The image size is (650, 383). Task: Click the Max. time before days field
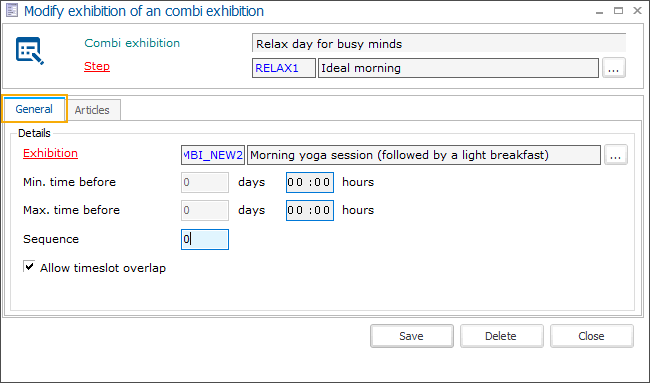pos(205,211)
